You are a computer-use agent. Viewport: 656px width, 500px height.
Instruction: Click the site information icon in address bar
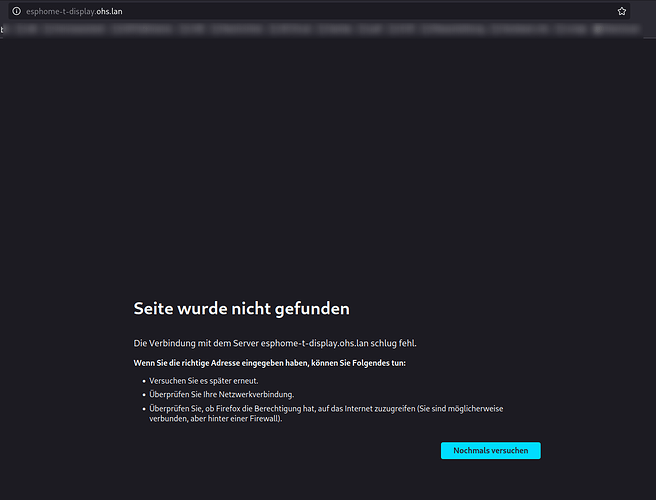coord(13,11)
